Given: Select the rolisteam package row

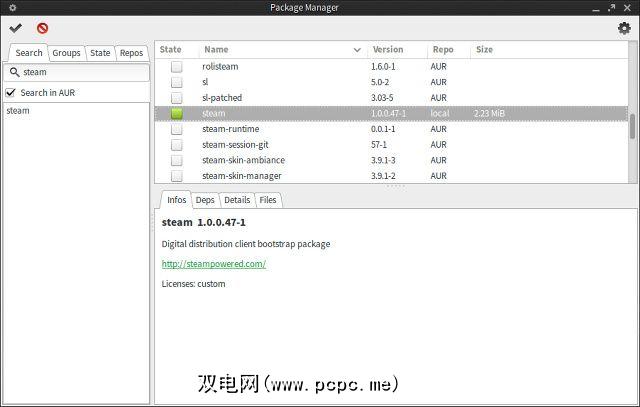Looking at the screenshot, I should tap(391, 67).
